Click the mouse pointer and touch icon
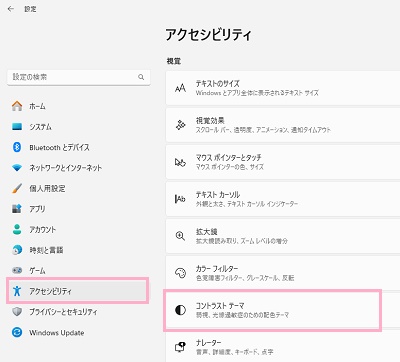This screenshot has height=362, width=400. click(x=180, y=162)
